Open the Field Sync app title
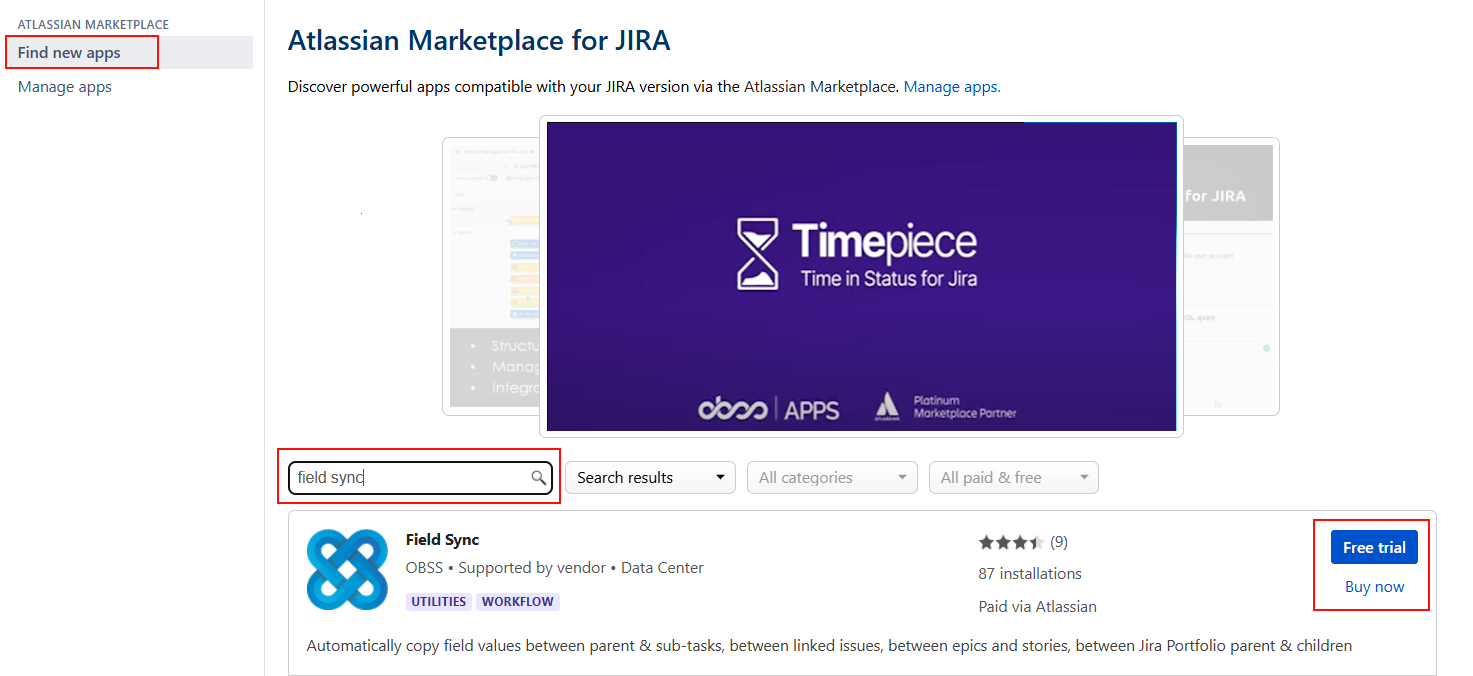The image size is (1473, 676). 442,540
